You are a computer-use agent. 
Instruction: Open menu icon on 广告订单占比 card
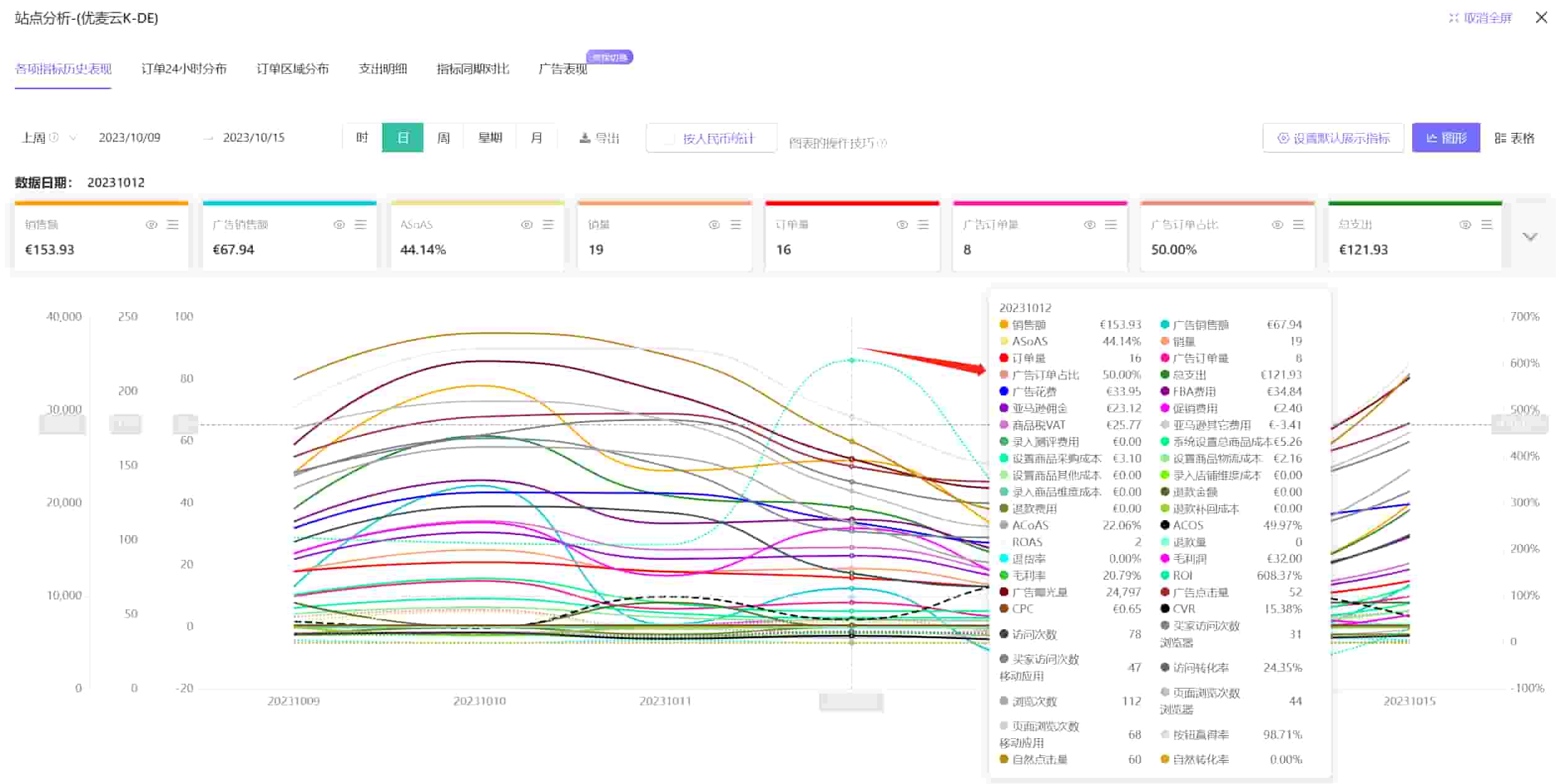[x=1299, y=225]
